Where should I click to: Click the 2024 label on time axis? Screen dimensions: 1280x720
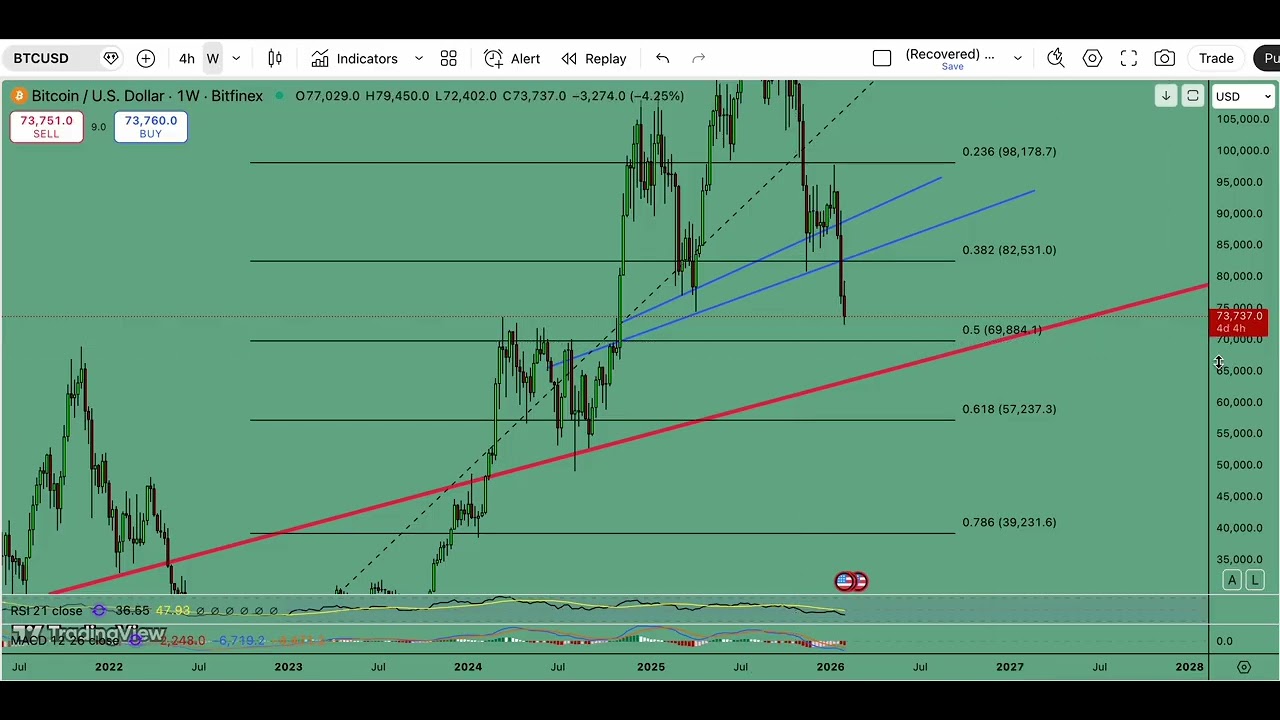point(468,667)
